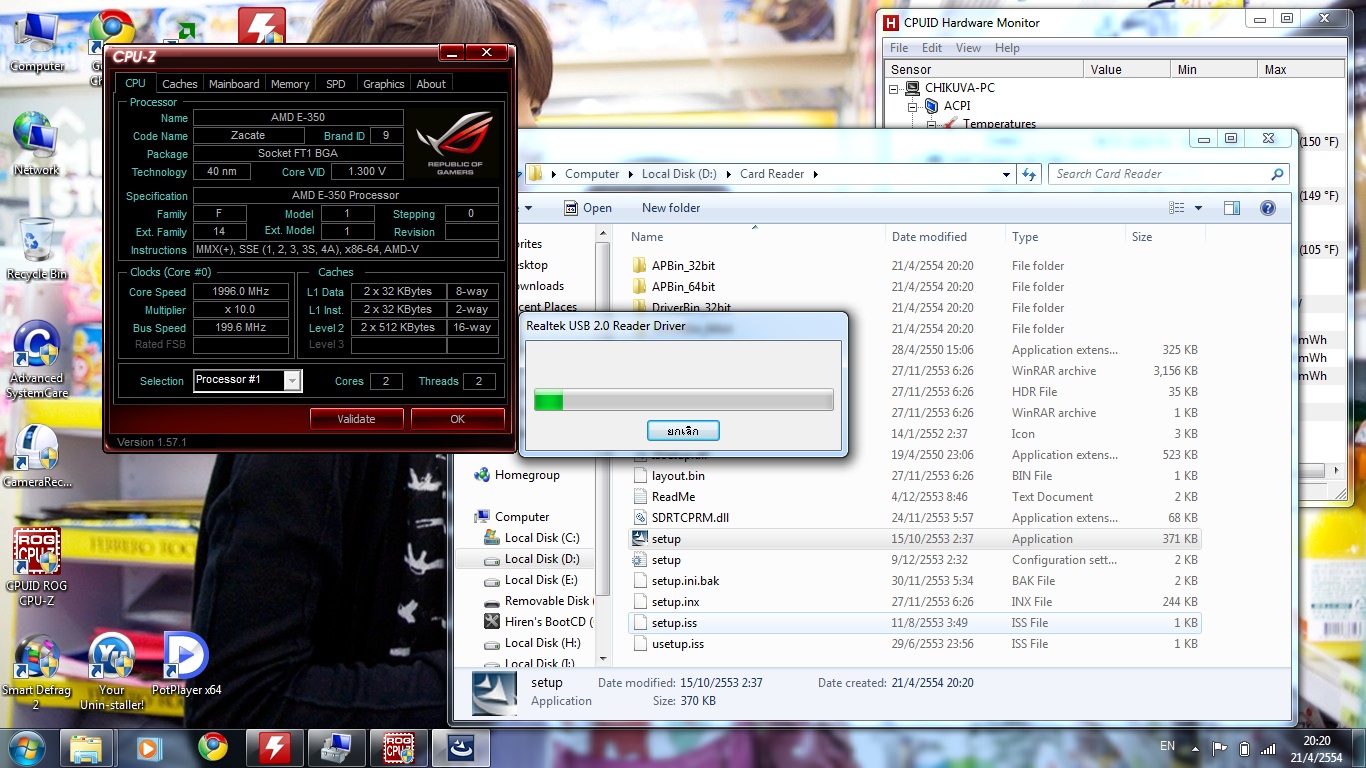Select the usetup.iss file
The width and height of the screenshot is (1366, 768).
click(677, 644)
